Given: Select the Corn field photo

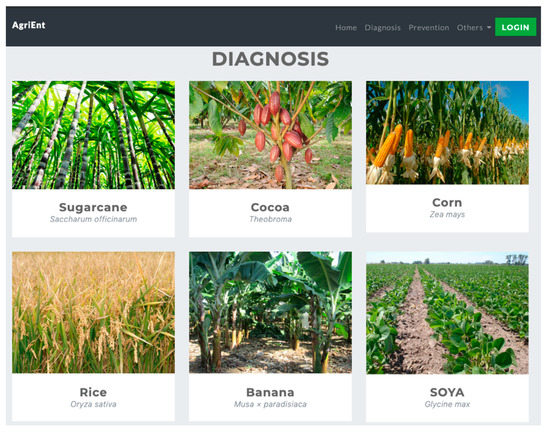Looking at the screenshot, I should point(447,133).
